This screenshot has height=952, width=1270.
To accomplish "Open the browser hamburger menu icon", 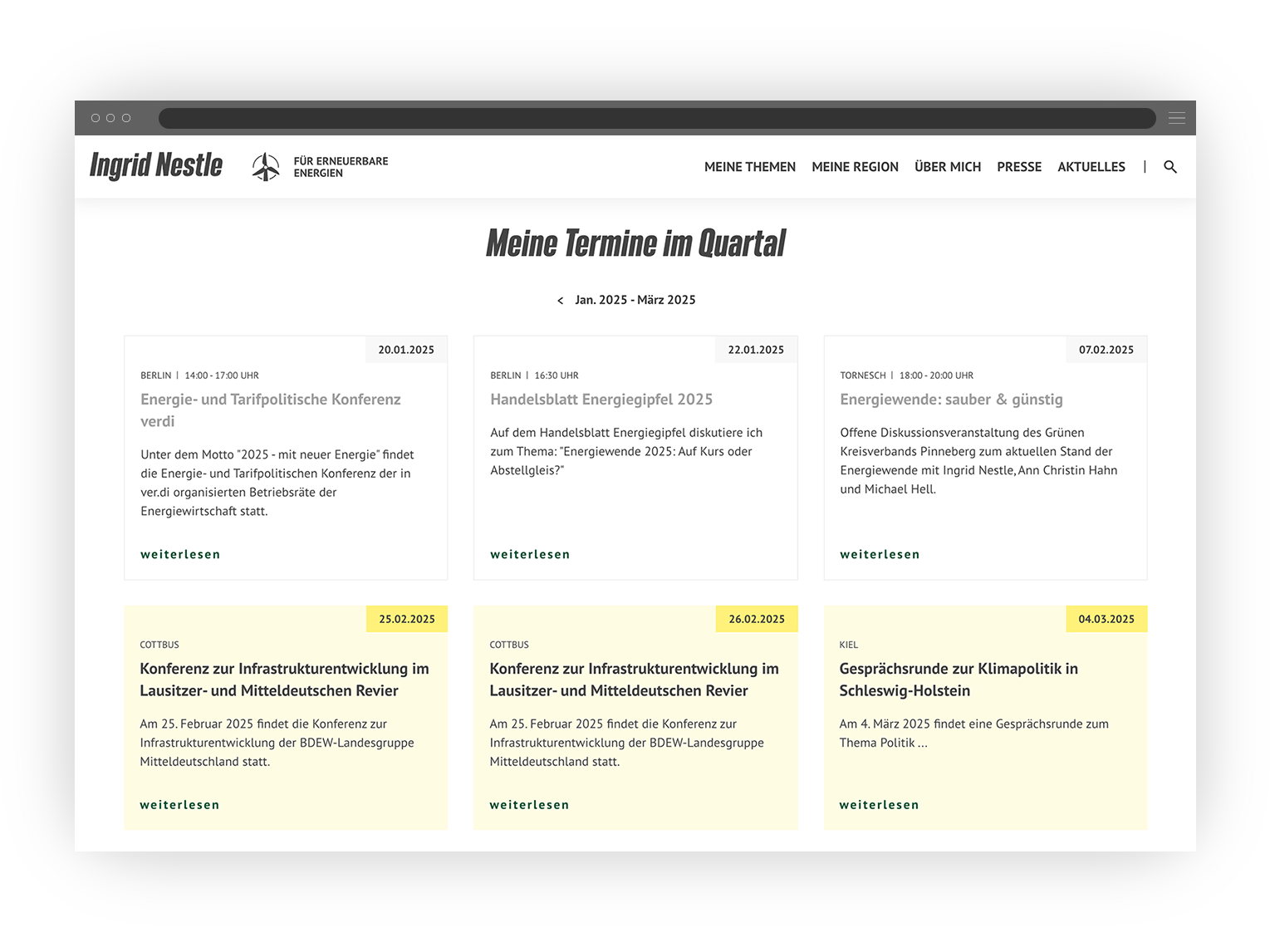I will tap(1176, 118).
